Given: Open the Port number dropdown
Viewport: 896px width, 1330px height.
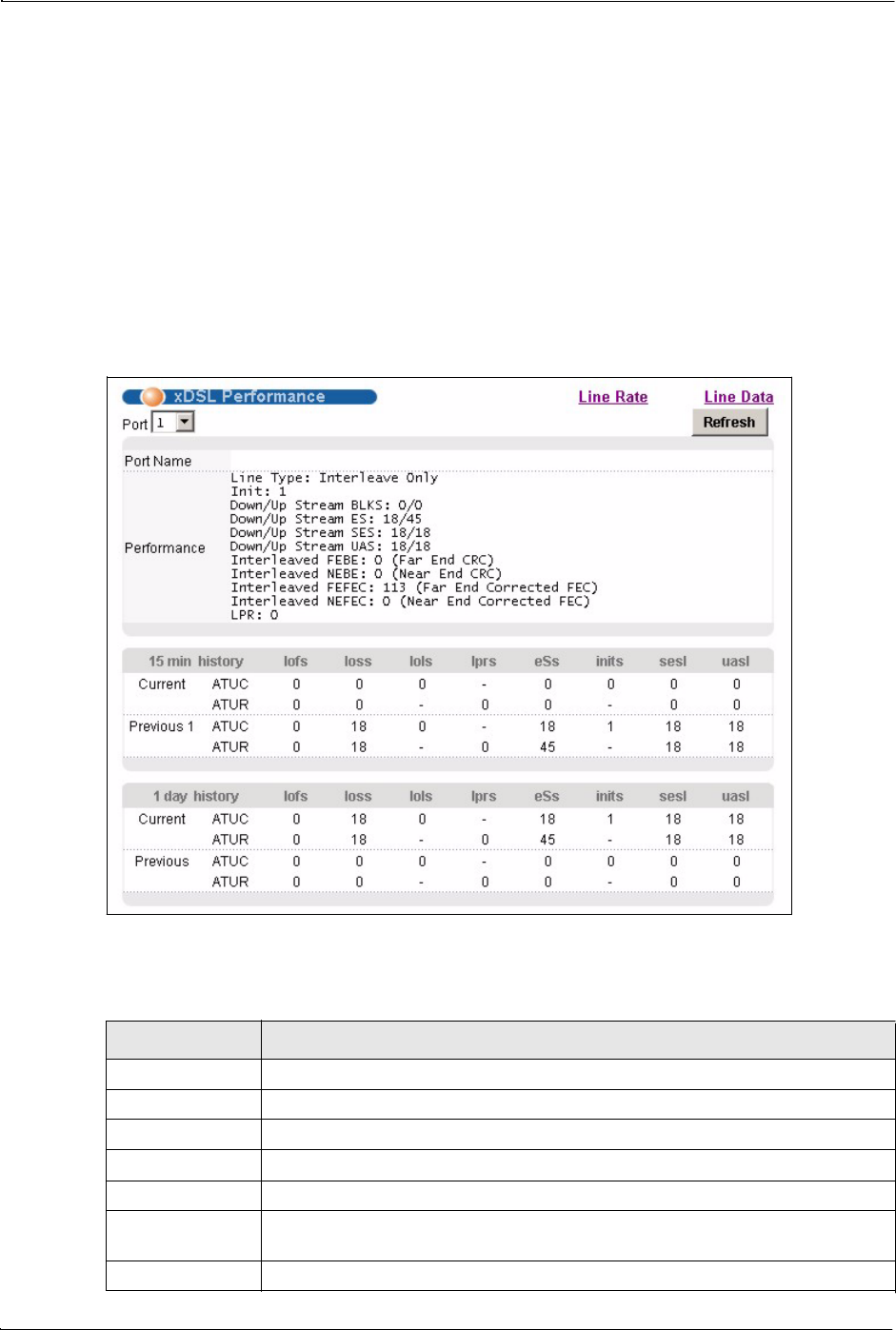Looking at the screenshot, I should 173,422.
